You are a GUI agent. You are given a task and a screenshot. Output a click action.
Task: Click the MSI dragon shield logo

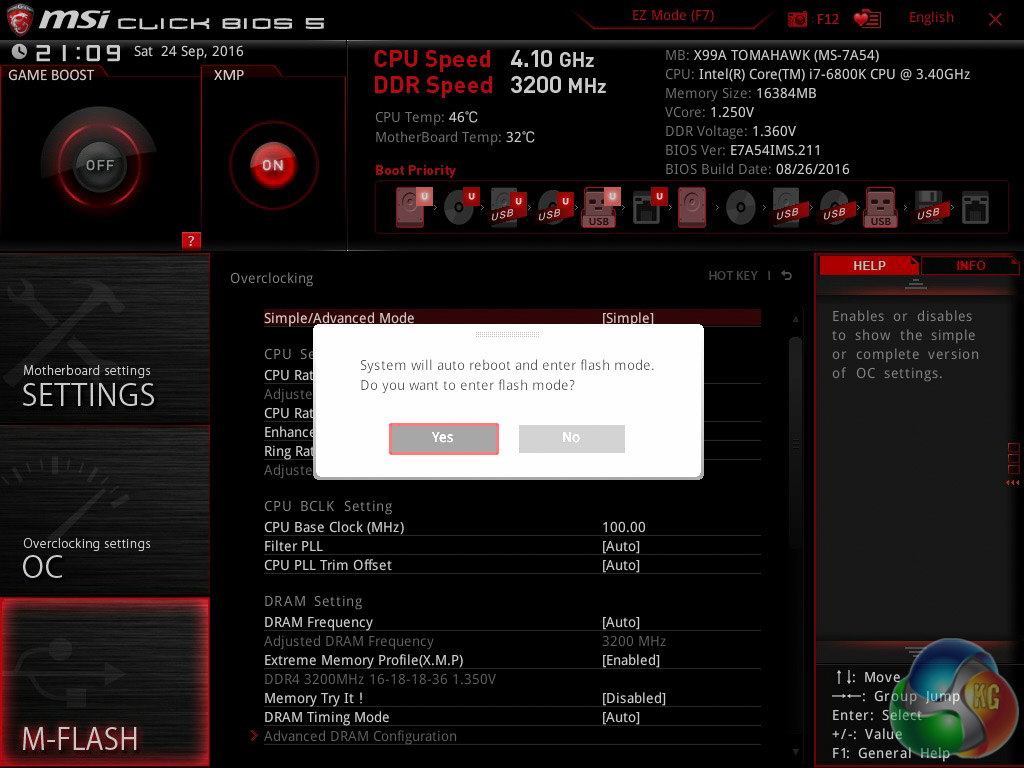pos(20,20)
